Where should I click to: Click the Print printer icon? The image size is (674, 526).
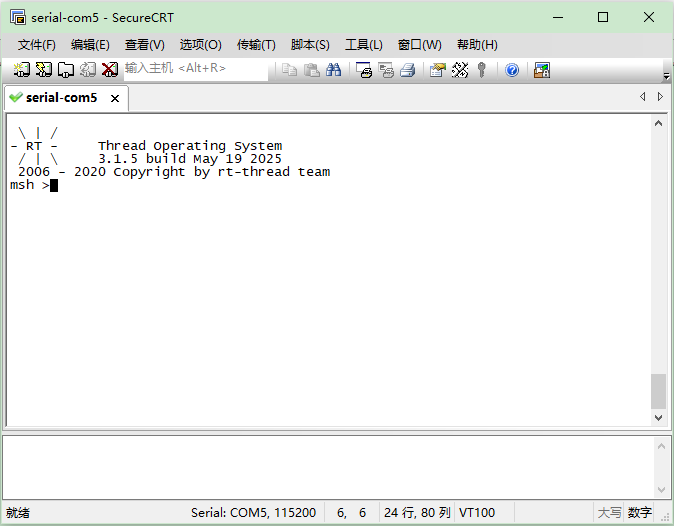click(x=408, y=70)
